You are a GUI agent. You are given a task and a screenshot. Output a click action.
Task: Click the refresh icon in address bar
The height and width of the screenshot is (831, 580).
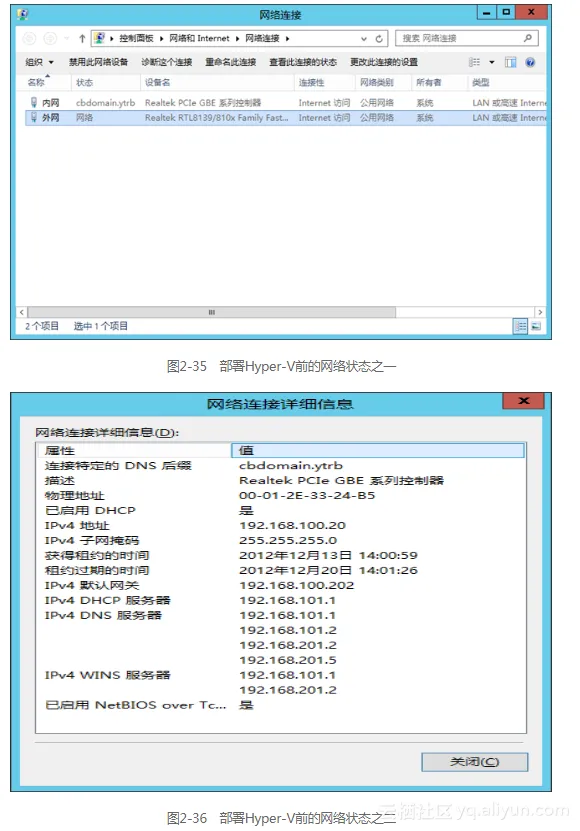(379, 39)
